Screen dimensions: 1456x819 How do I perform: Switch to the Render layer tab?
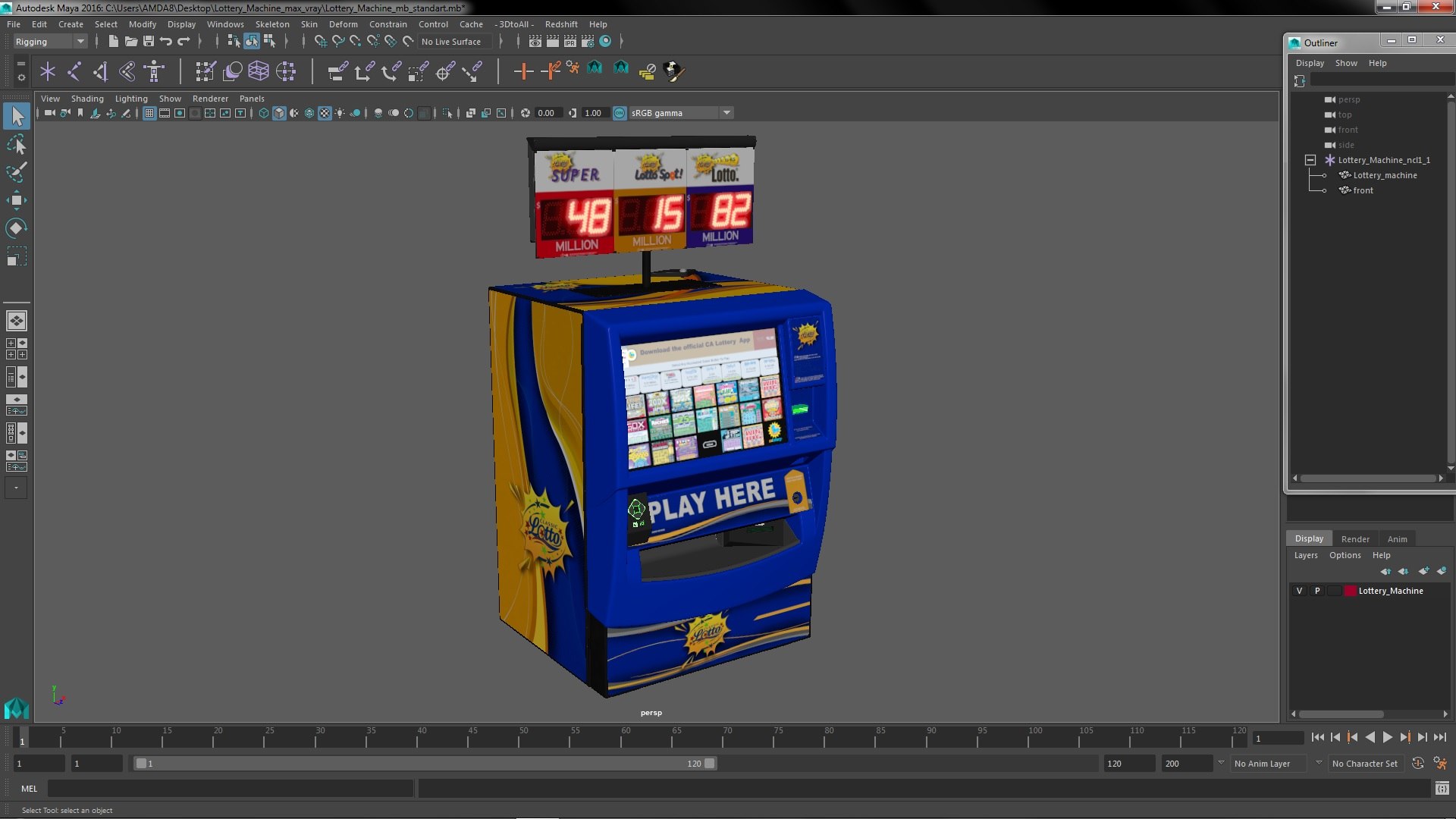click(x=1355, y=539)
